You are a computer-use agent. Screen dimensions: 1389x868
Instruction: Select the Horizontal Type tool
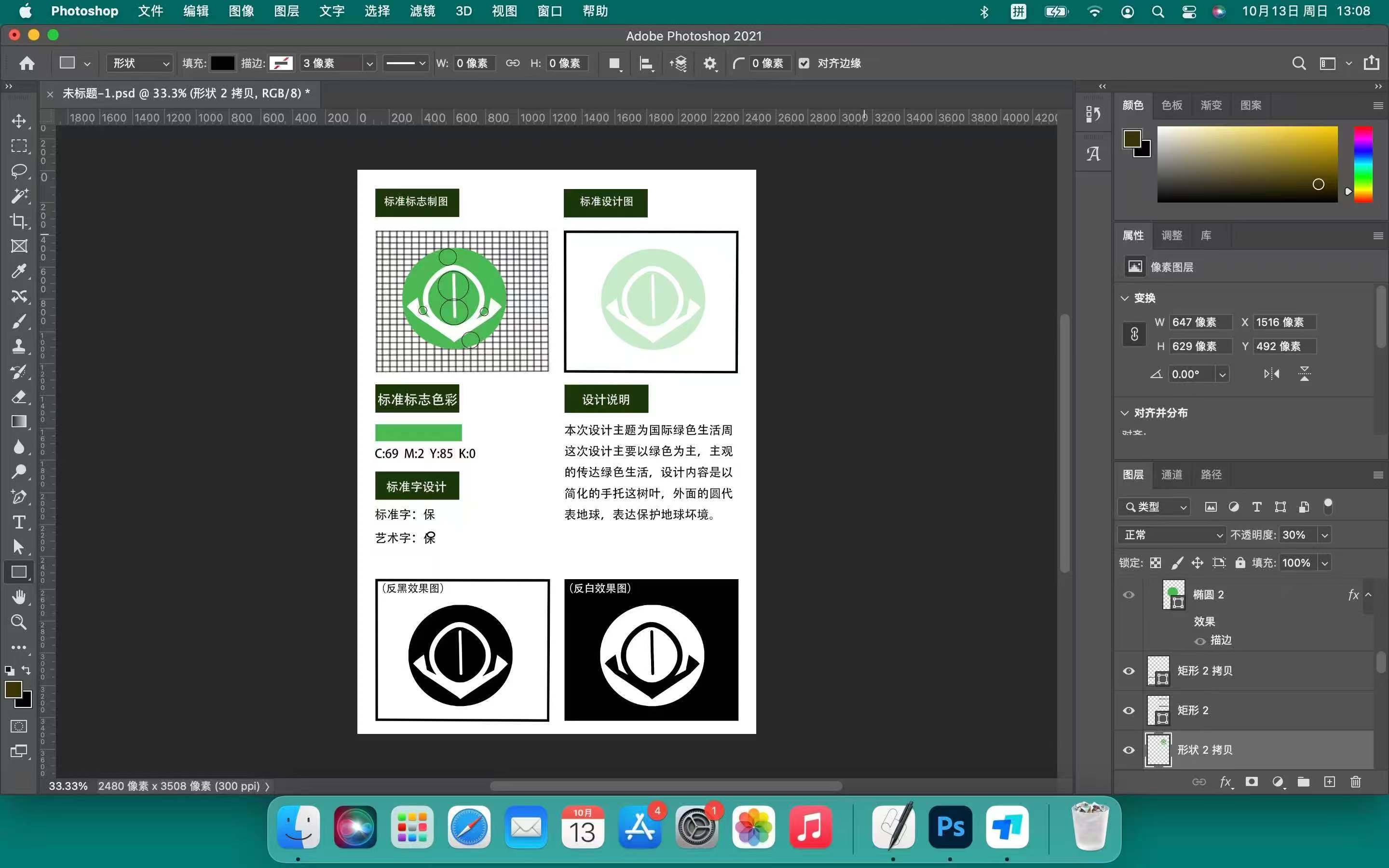tap(19, 522)
